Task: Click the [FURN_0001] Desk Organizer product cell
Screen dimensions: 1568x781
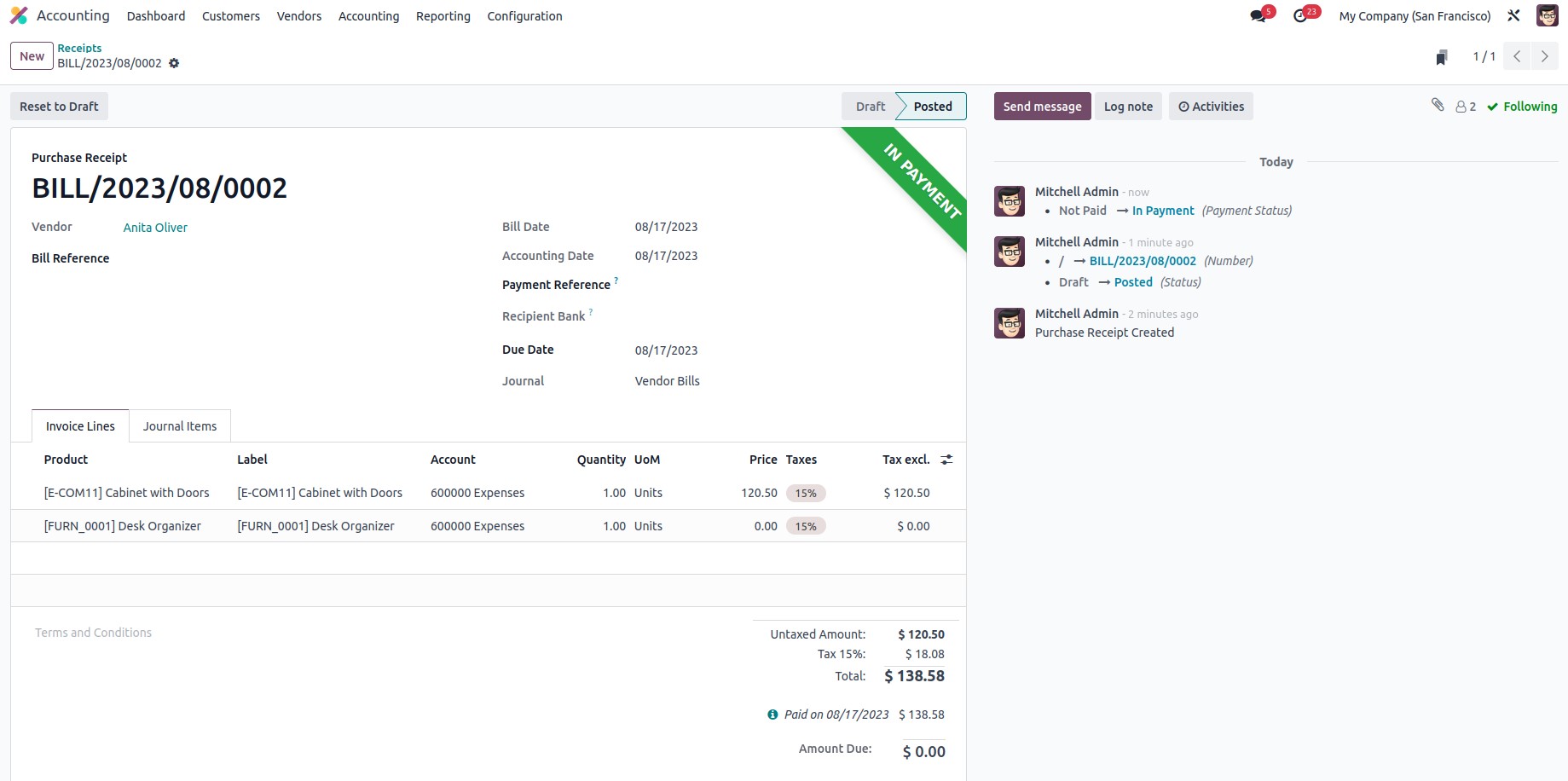Action: pyautogui.click(x=122, y=526)
